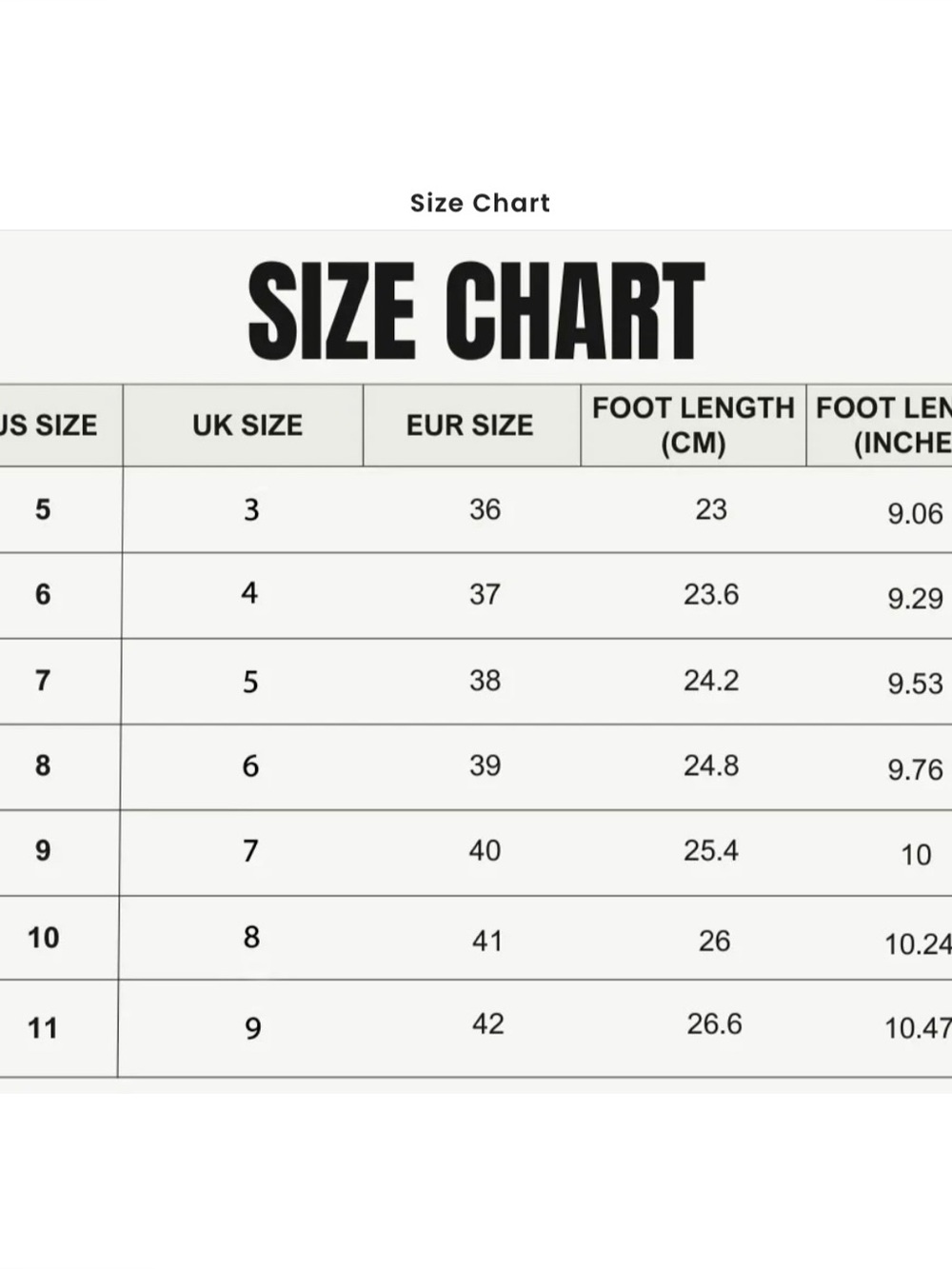Viewport: 952px width, 1269px height.
Task: Click UK size 9 cell
Action: click(x=252, y=1028)
